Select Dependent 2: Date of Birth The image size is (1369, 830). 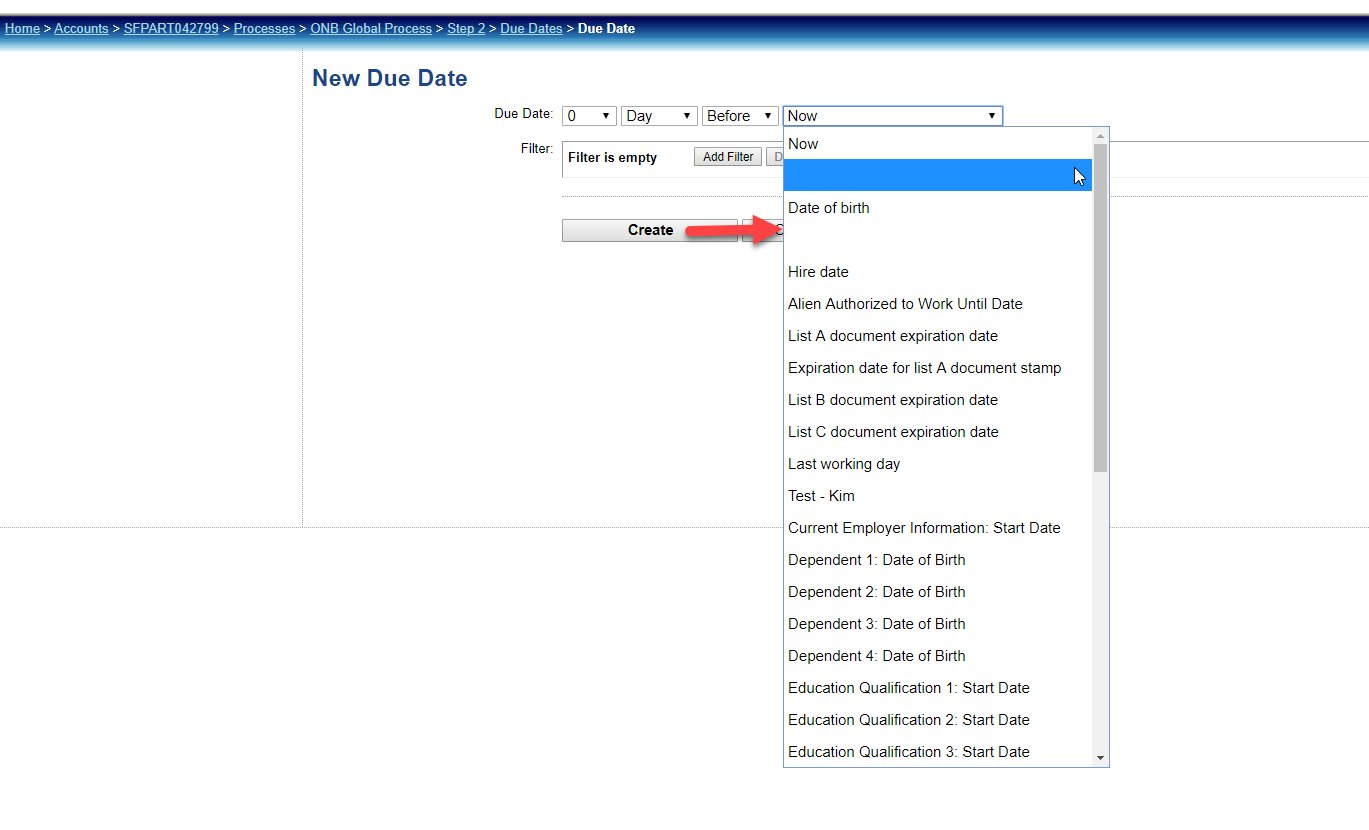click(x=938, y=592)
